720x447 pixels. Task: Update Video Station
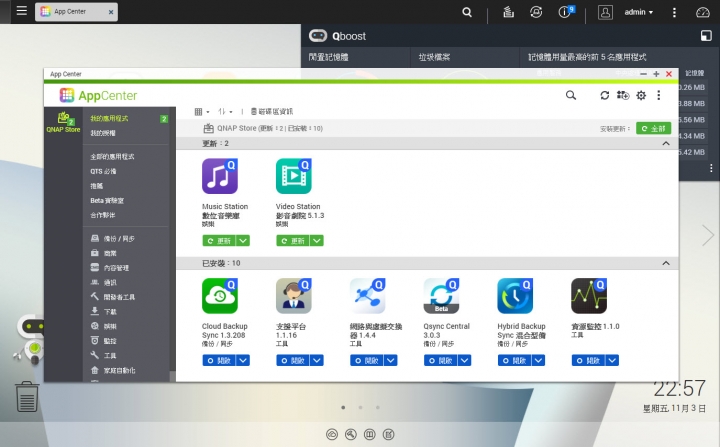pyautogui.click(x=293, y=241)
